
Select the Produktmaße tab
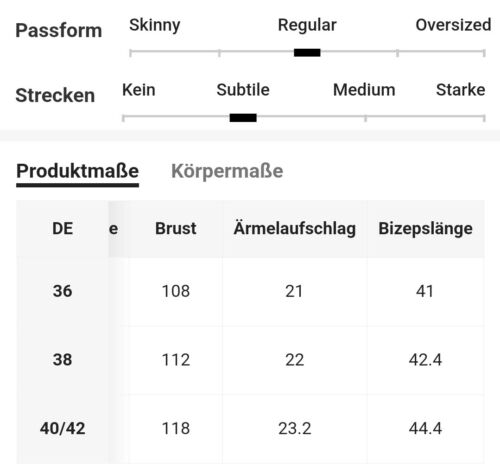[77, 172]
